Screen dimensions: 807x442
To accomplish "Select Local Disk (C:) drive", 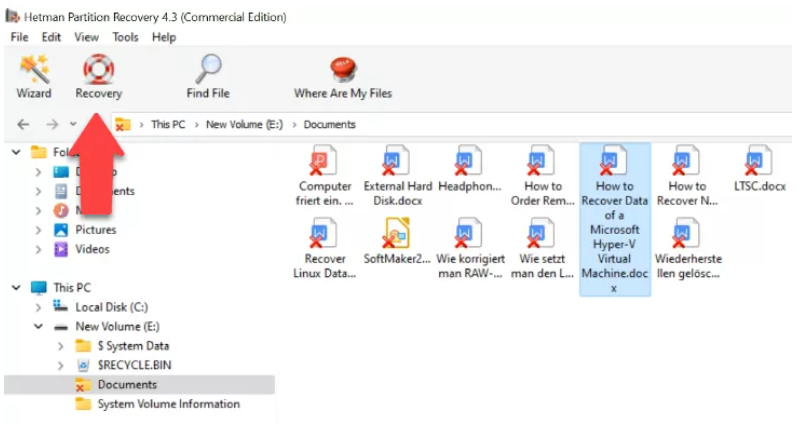I will [112, 307].
